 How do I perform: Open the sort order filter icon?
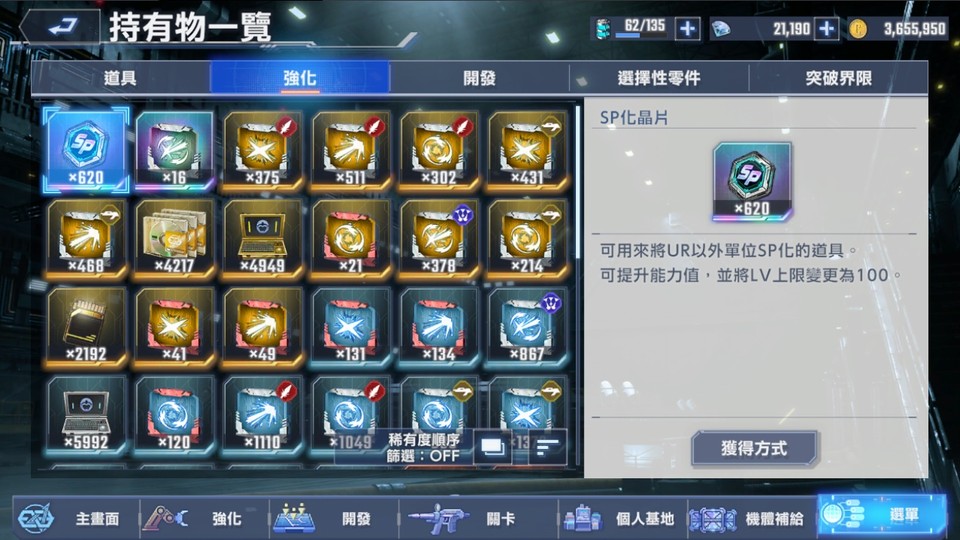click(547, 447)
